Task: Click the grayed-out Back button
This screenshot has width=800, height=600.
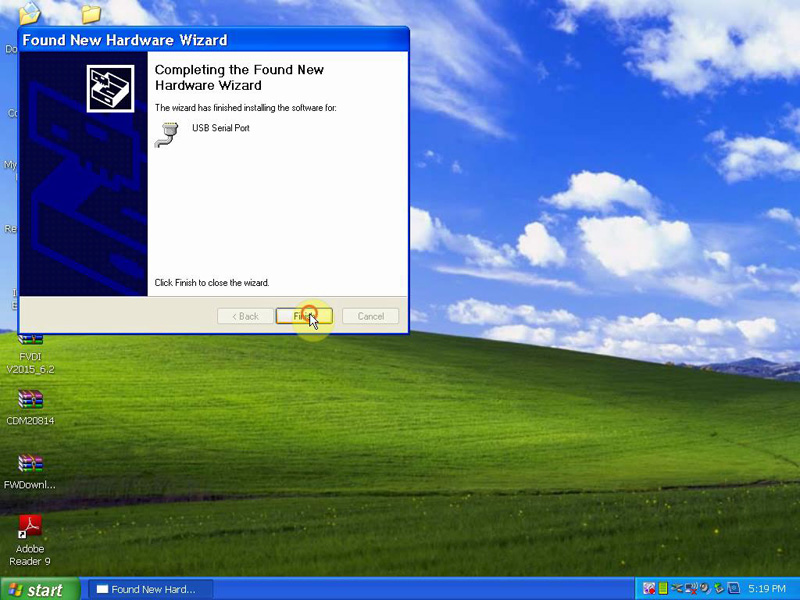Action: (245, 316)
